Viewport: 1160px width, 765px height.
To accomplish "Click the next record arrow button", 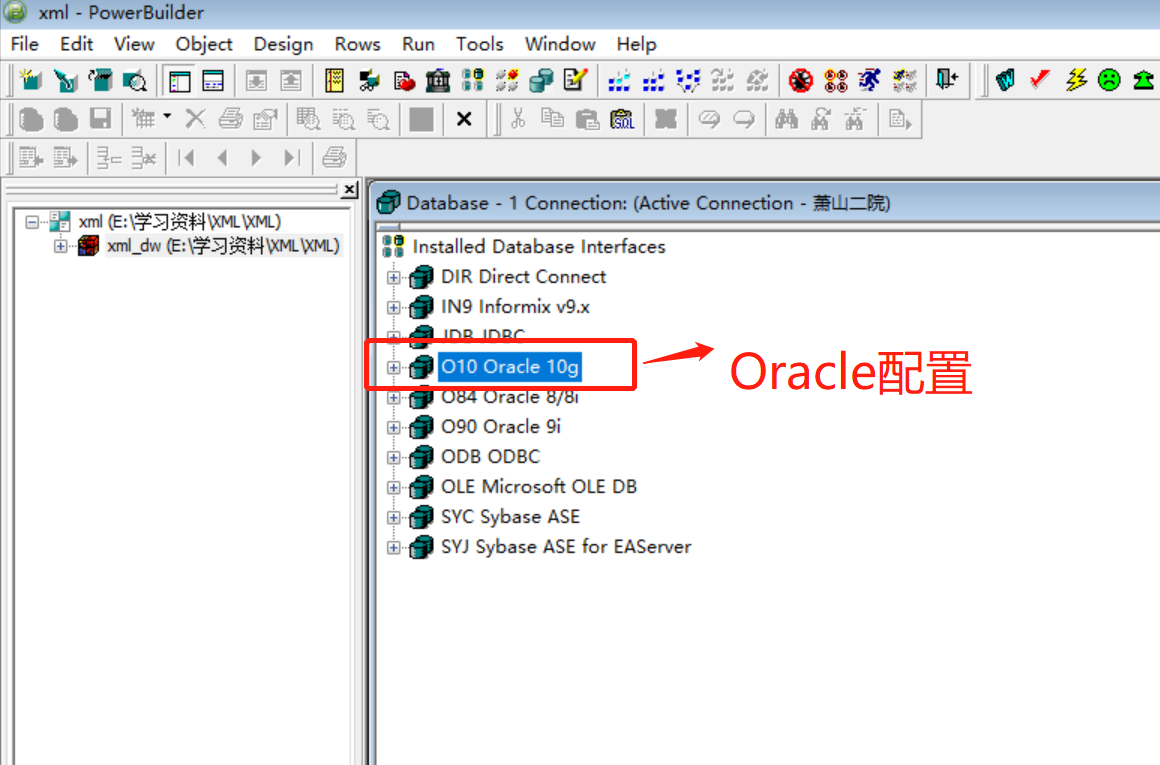I will pos(257,157).
